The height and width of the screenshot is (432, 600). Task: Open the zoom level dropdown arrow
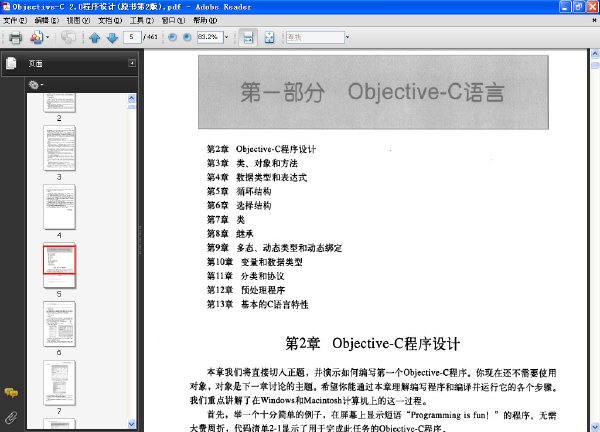(227, 37)
